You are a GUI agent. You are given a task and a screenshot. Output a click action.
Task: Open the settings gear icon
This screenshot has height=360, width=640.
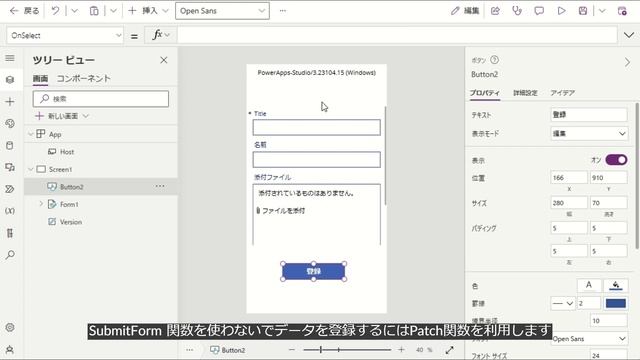[x=10, y=327]
